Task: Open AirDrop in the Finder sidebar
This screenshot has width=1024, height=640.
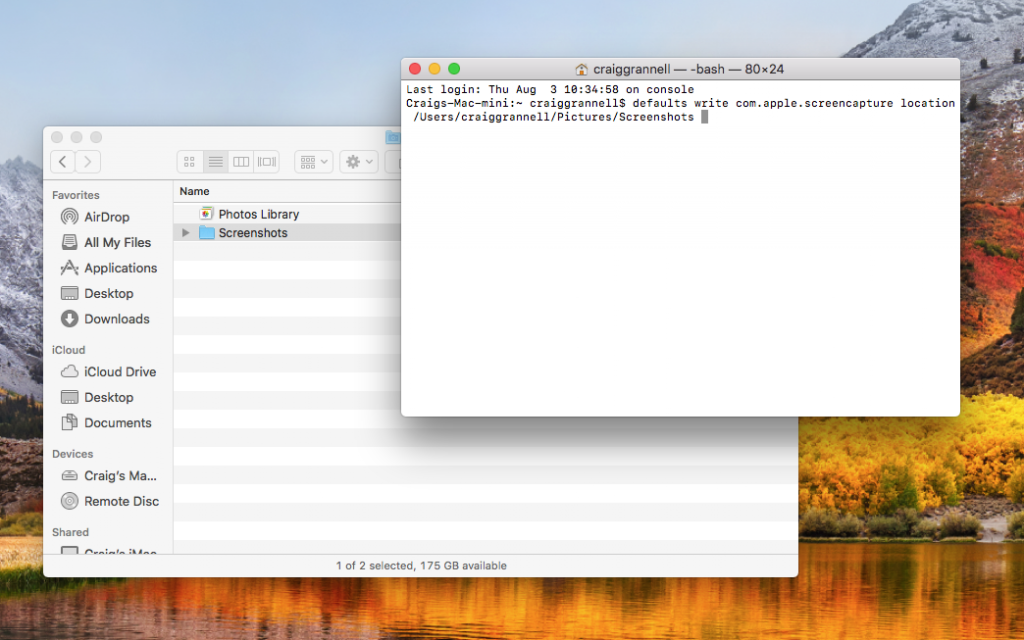Action: tap(95, 217)
